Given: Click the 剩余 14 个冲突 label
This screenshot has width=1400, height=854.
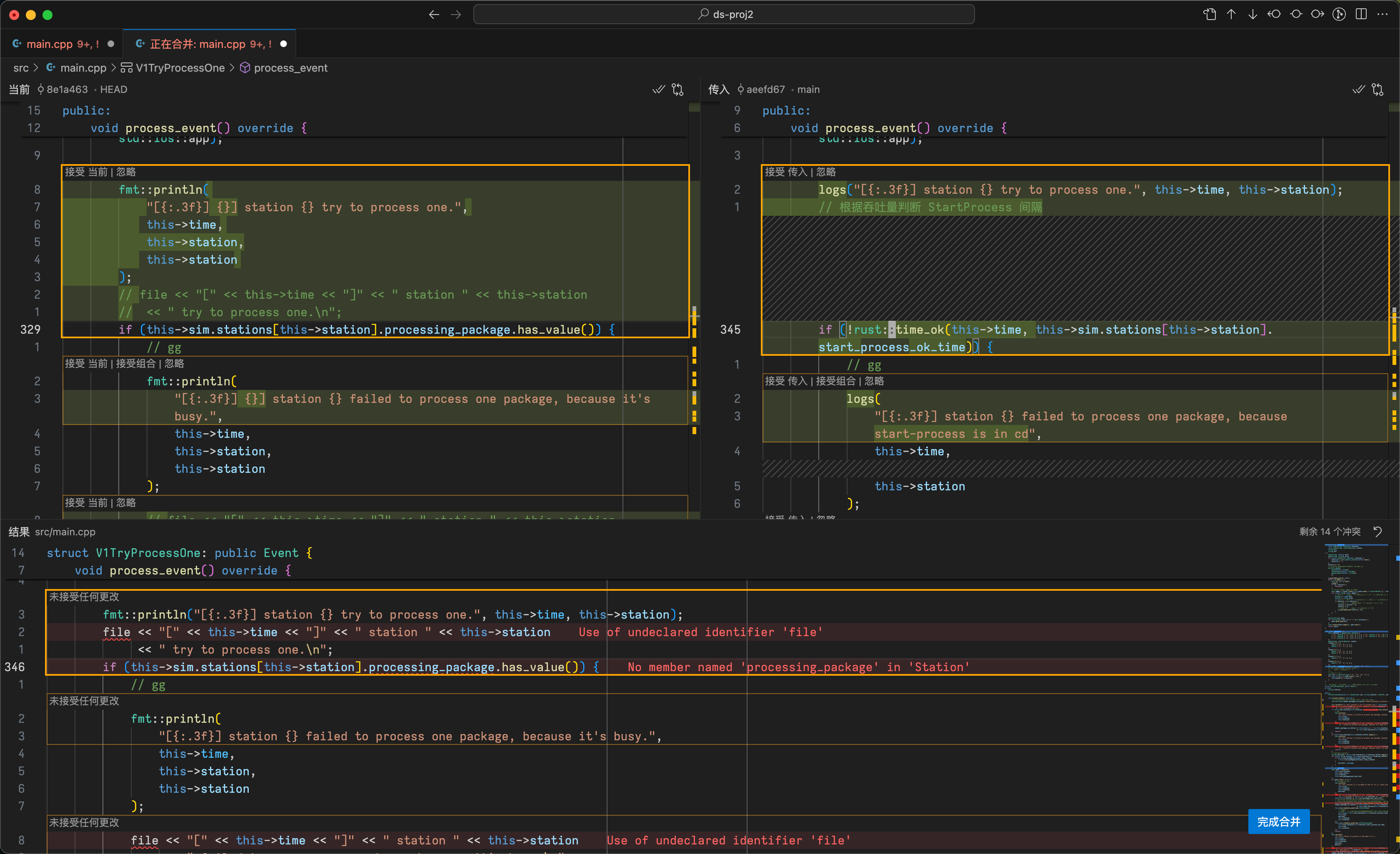Looking at the screenshot, I should point(1330,532).
